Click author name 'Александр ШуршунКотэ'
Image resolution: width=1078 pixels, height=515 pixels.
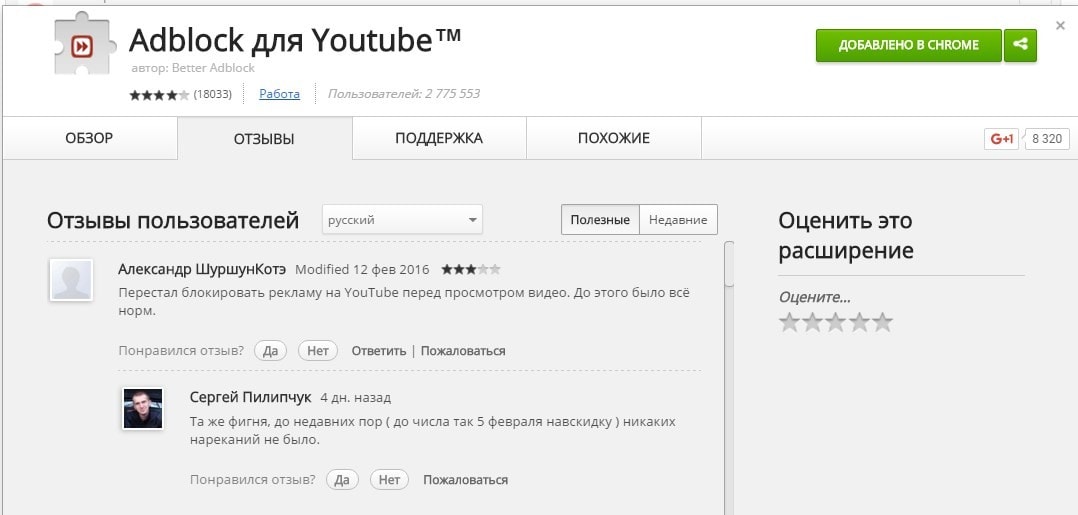(x=202, y=269)
